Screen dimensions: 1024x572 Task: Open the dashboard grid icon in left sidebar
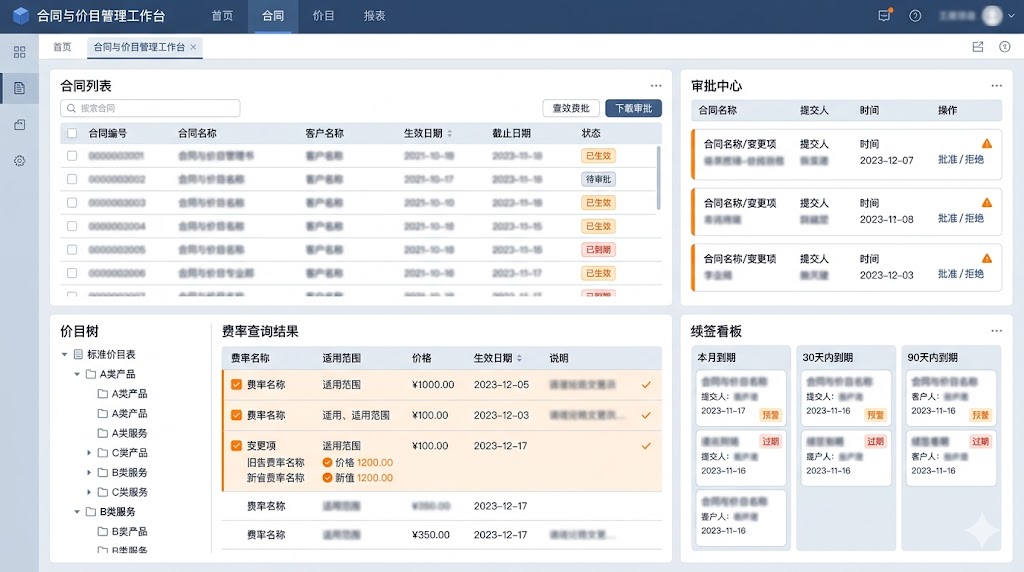tap(19, 52)
